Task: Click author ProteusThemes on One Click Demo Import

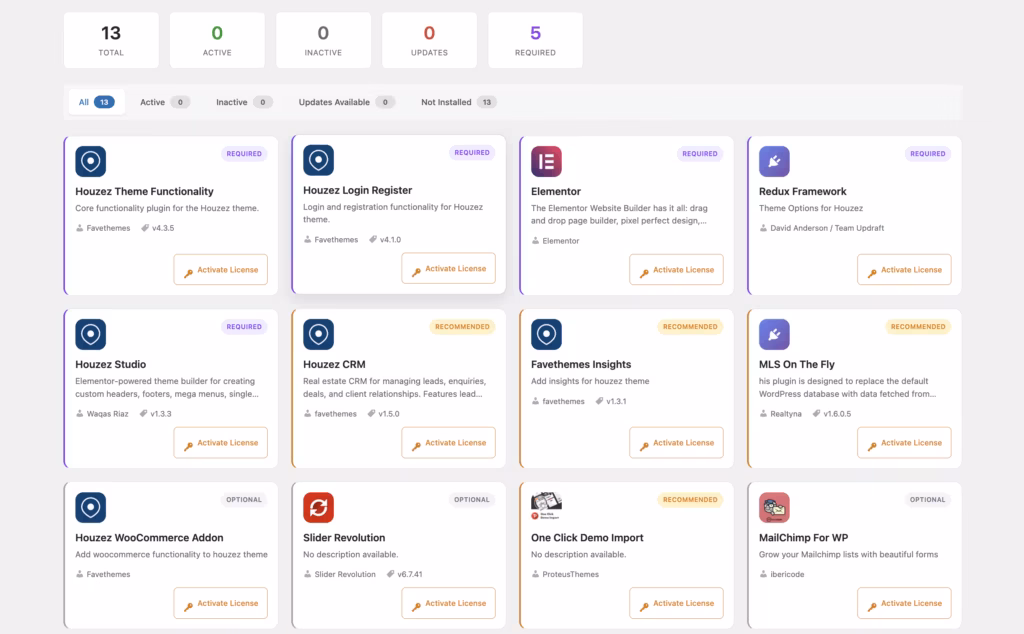Action: [566, 575]
